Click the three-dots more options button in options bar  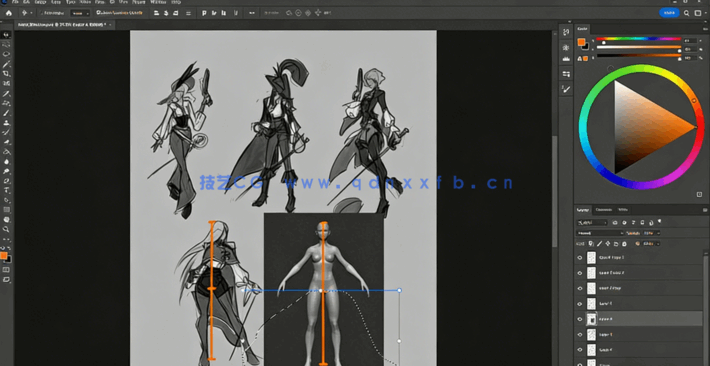[252, 13]
